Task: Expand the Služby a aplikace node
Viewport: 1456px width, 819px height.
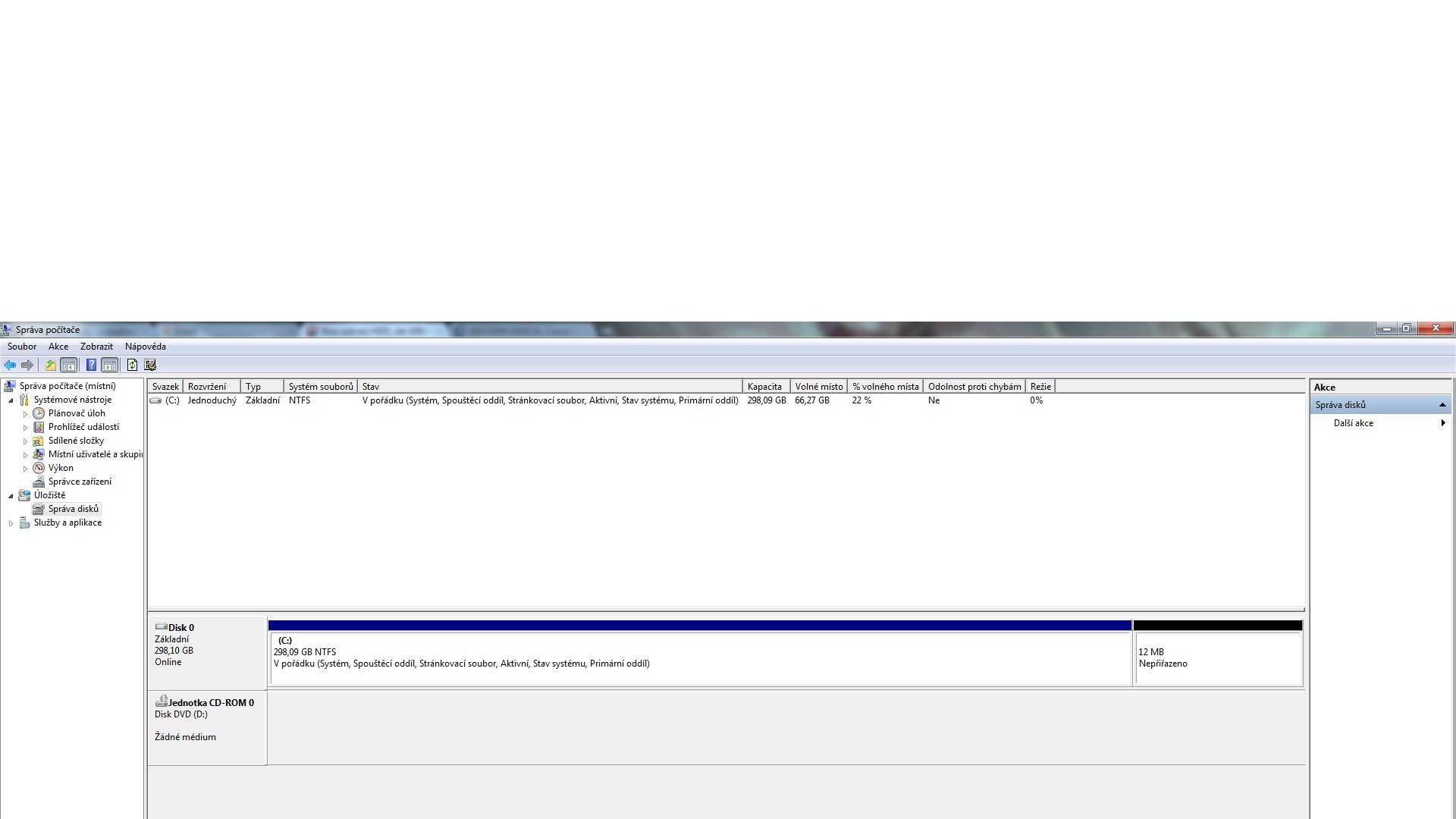Action: 11,523
